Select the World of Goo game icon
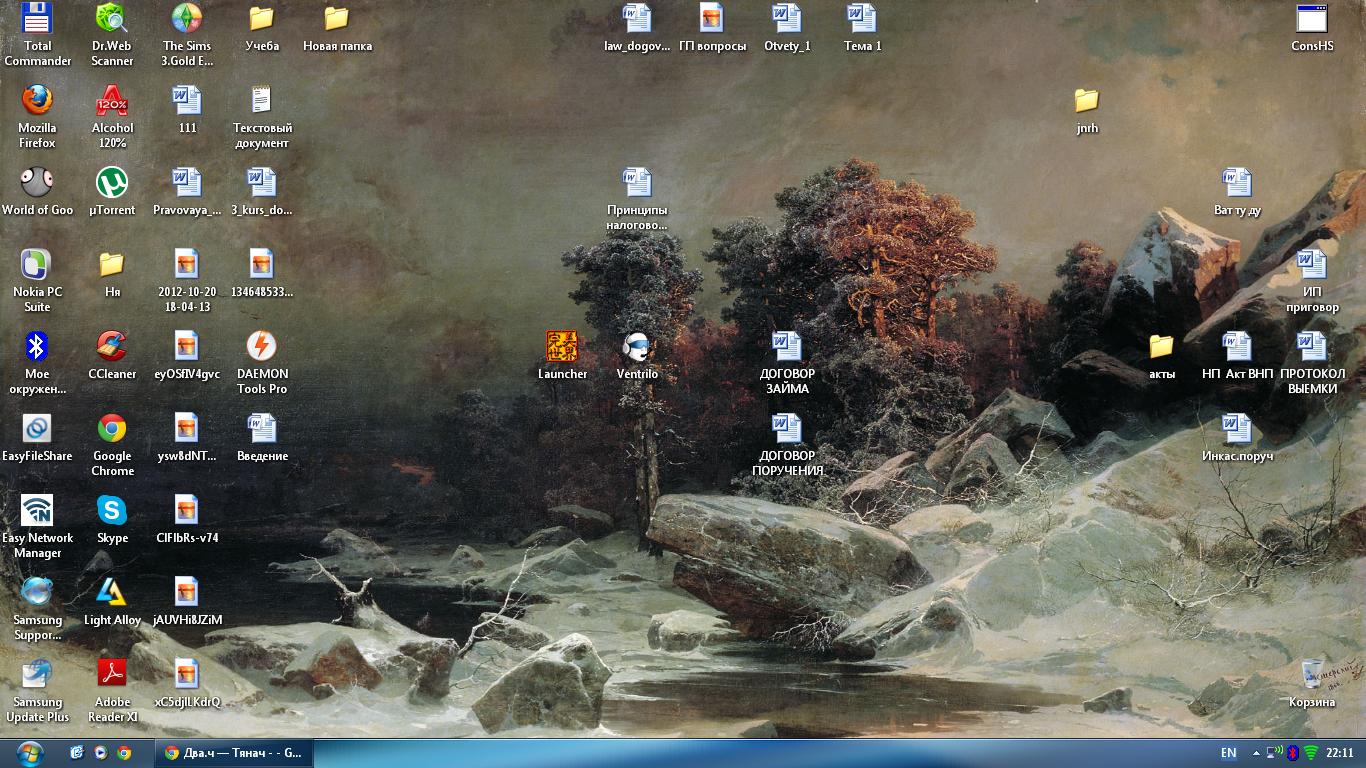 click(37, 191)
